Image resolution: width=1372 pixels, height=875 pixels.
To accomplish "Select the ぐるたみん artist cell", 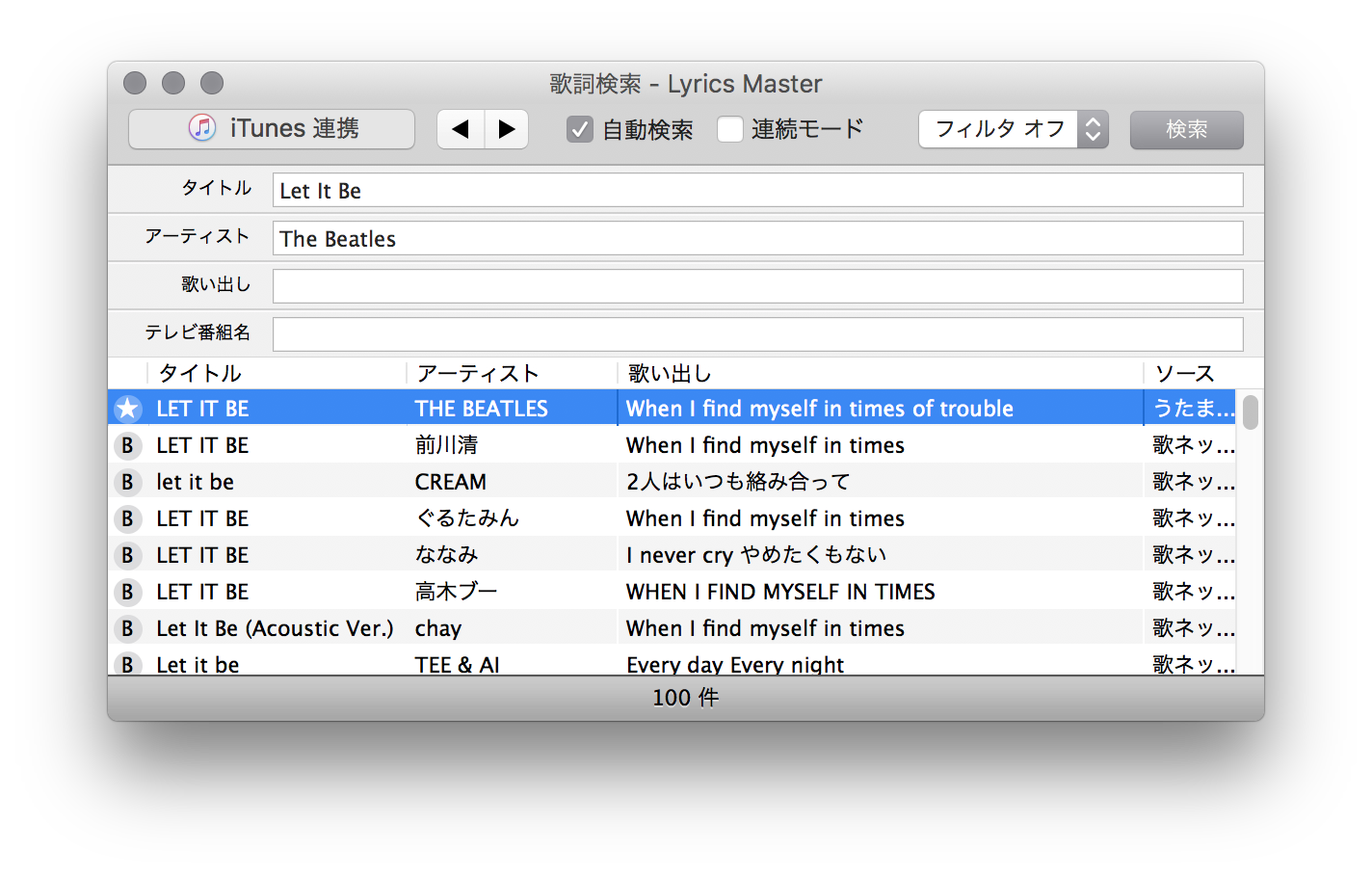I will coord(467,518).
